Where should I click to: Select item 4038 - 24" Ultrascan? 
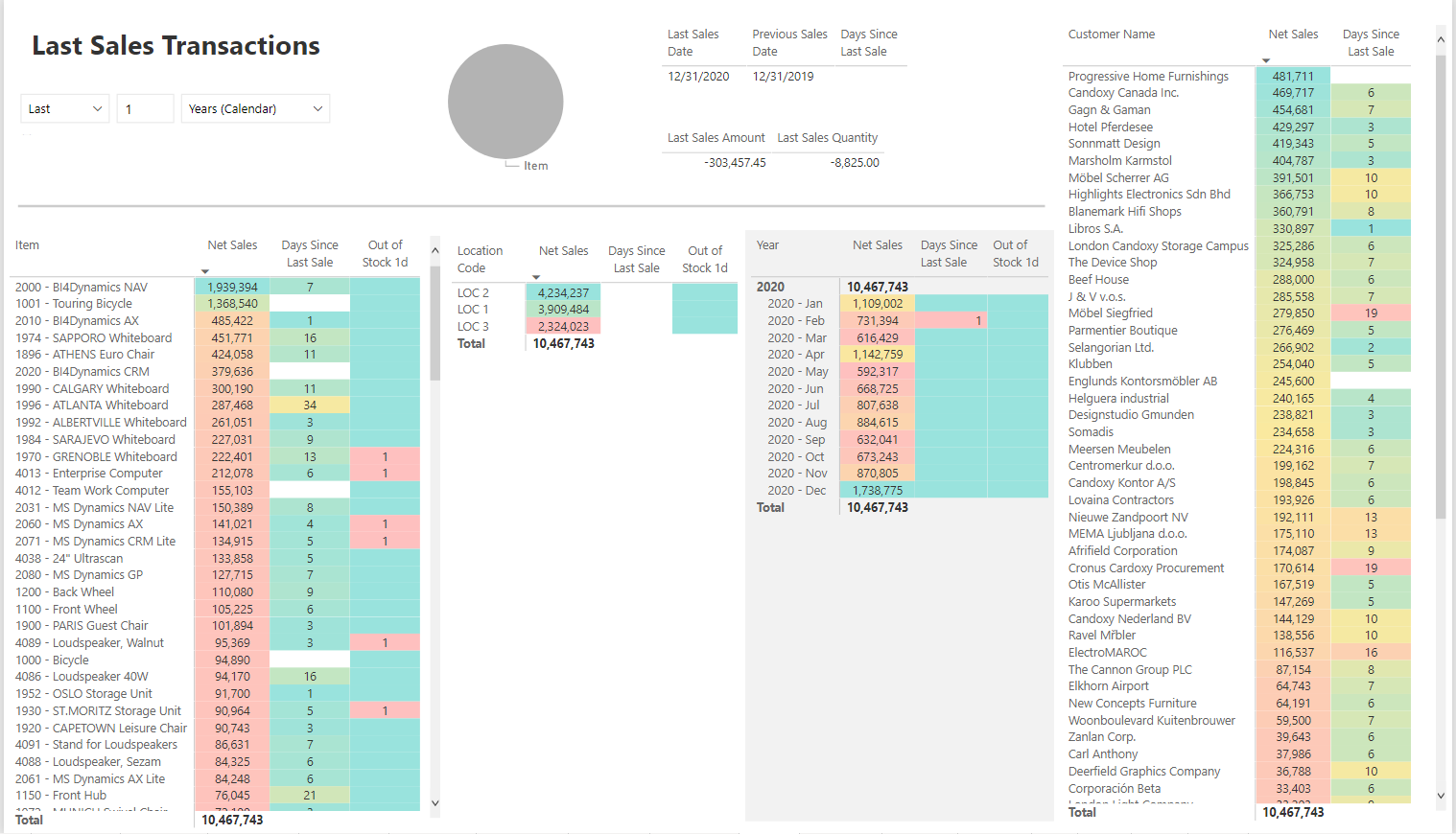coord(69,559)
